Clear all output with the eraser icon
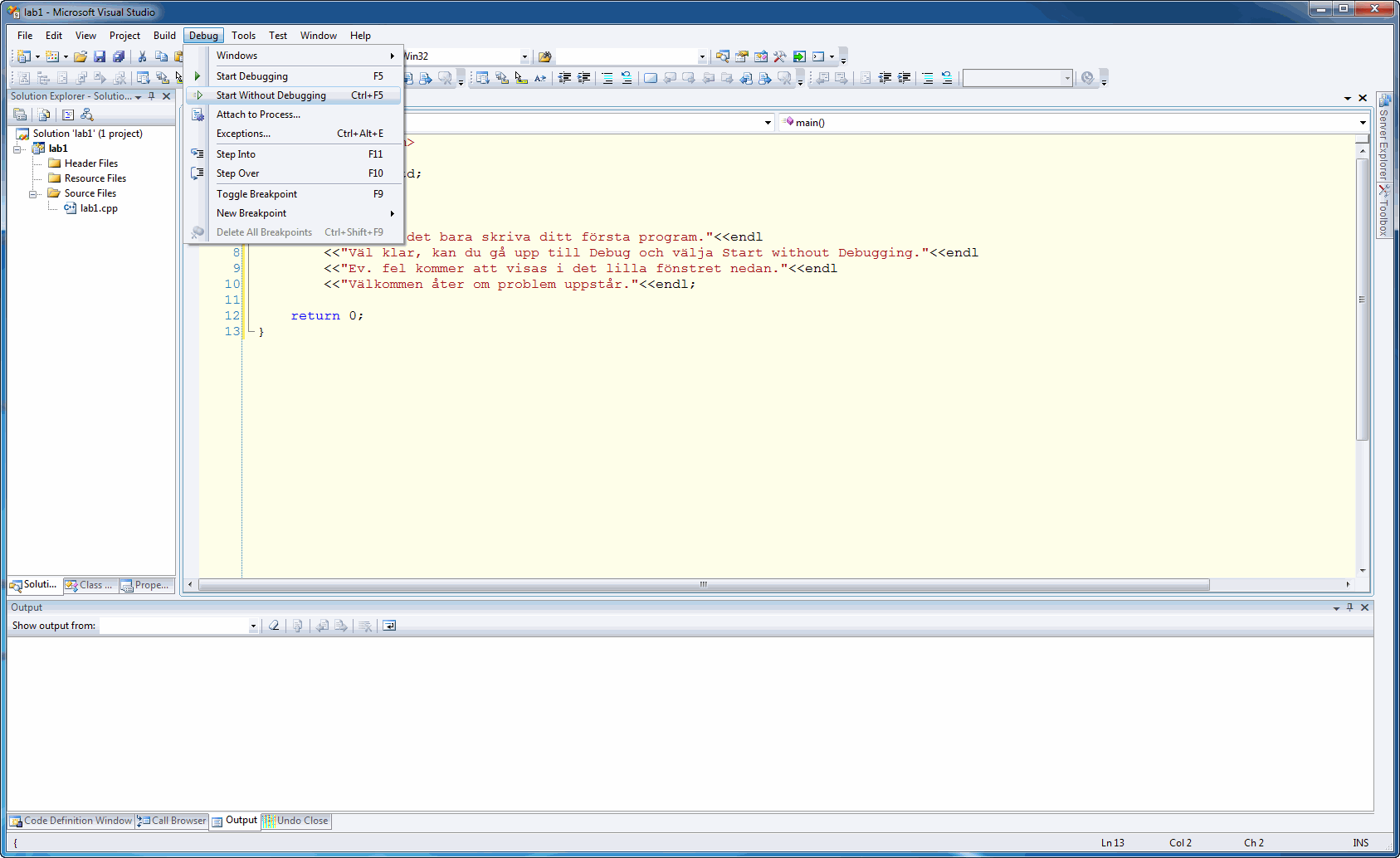The width and height of the screenshot is (1400, 858). pos(274,626)
